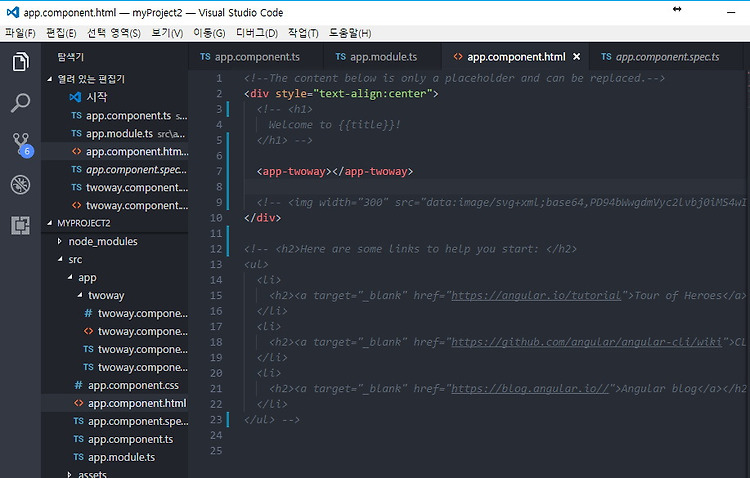
Task: Open 작업(T) menu
Action: (303, 33)
